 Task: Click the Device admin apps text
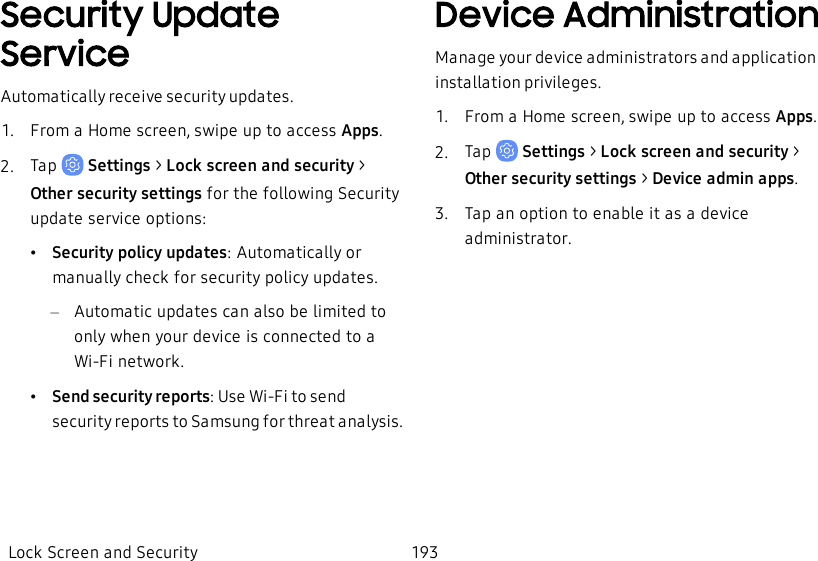point(723,180)
